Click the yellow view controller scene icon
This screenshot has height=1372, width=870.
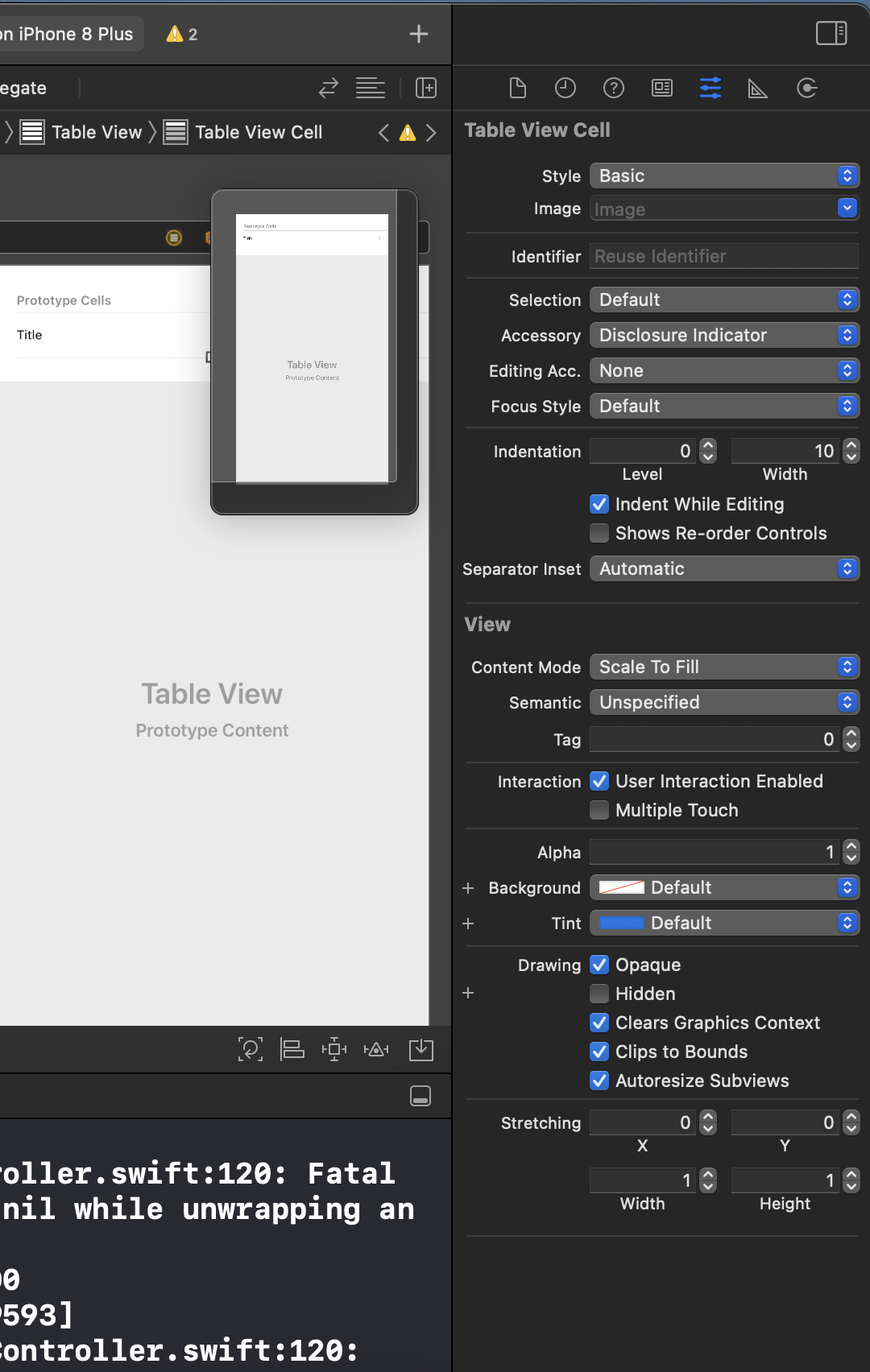174,238
